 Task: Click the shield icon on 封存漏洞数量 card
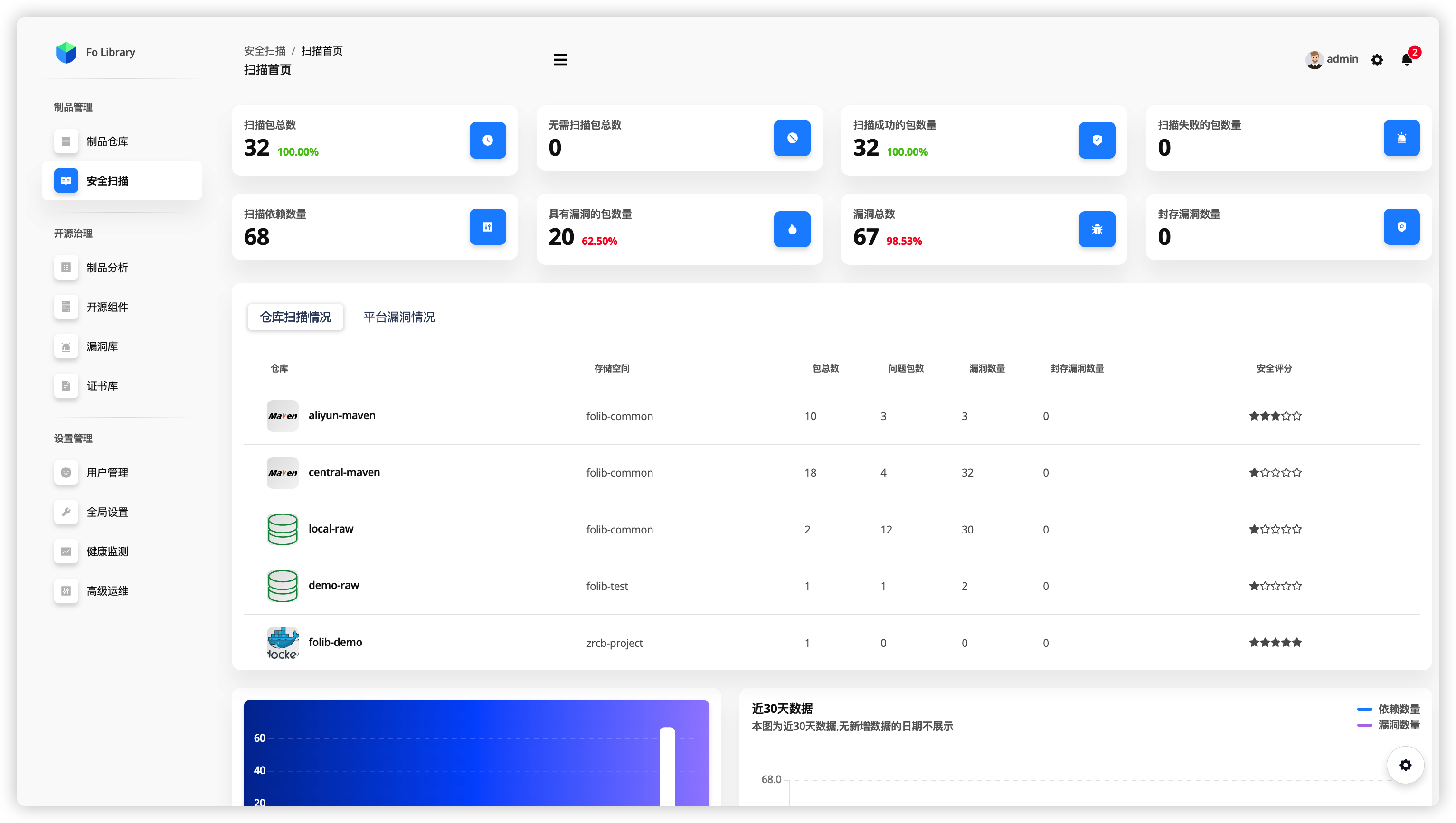coord(1401,227)
